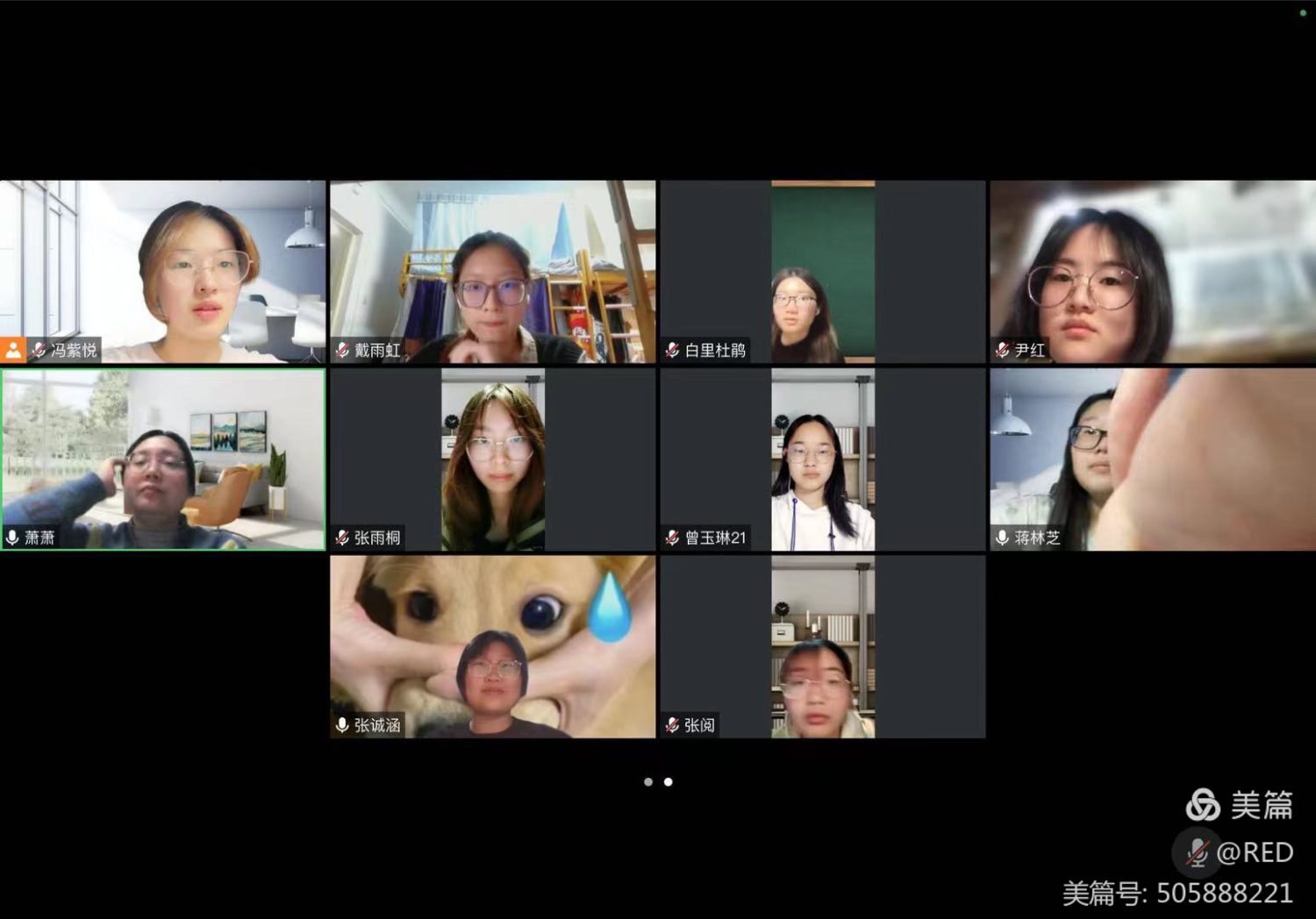
Task: Click the 尹红 name label
Action: point(1030,350)
